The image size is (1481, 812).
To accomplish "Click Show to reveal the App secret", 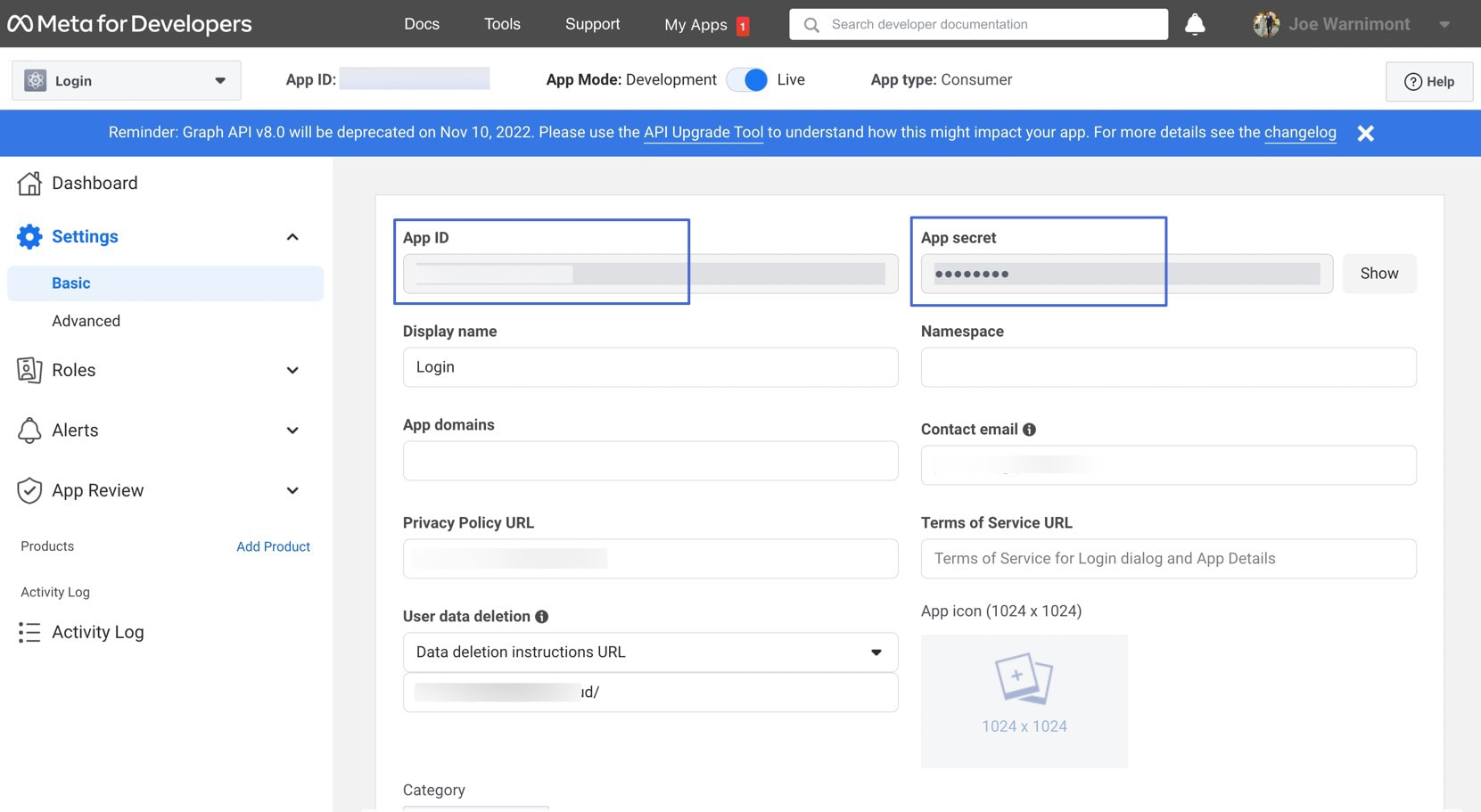I will coord(1378,274).
